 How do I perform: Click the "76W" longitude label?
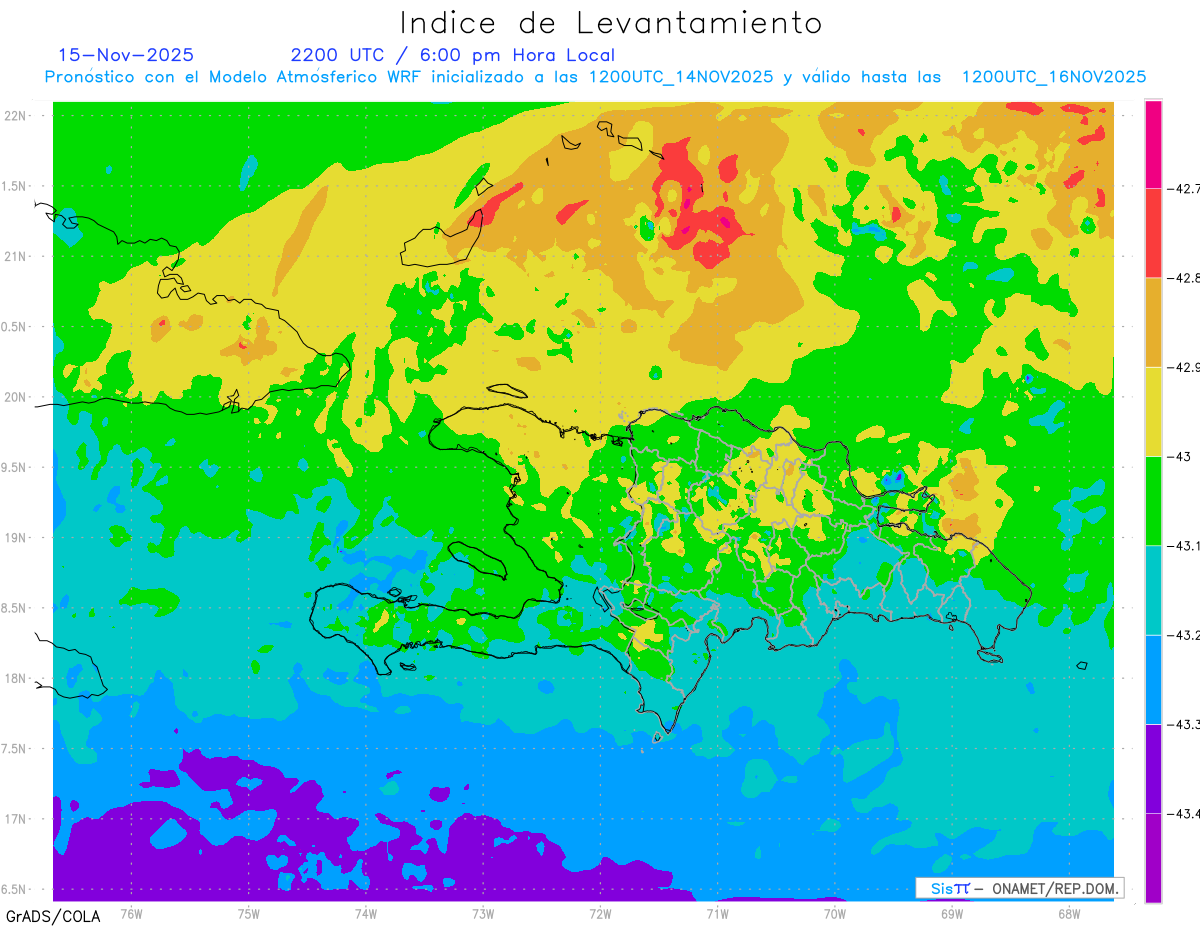[x=131, y=914]
